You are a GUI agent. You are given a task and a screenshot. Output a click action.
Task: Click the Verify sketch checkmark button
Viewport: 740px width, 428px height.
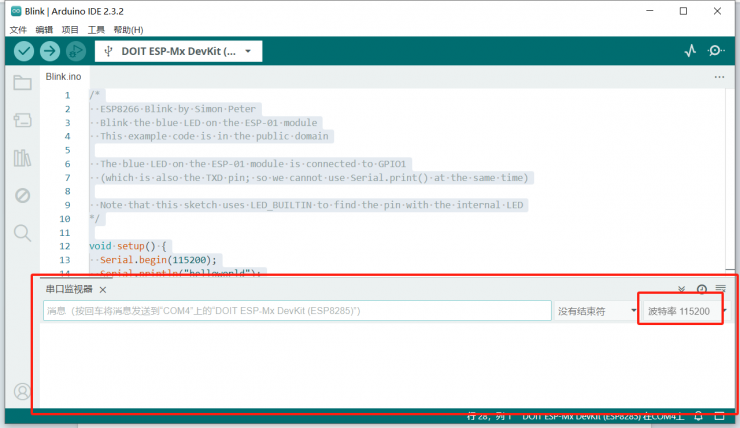click(24, 51)
